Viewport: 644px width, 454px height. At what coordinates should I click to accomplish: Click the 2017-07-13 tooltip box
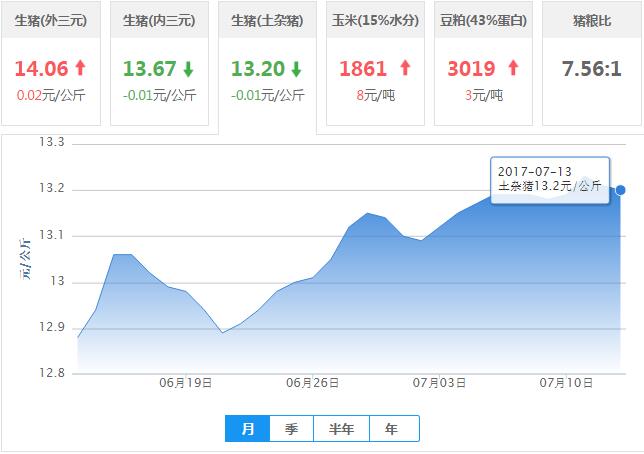click(550, 180)
